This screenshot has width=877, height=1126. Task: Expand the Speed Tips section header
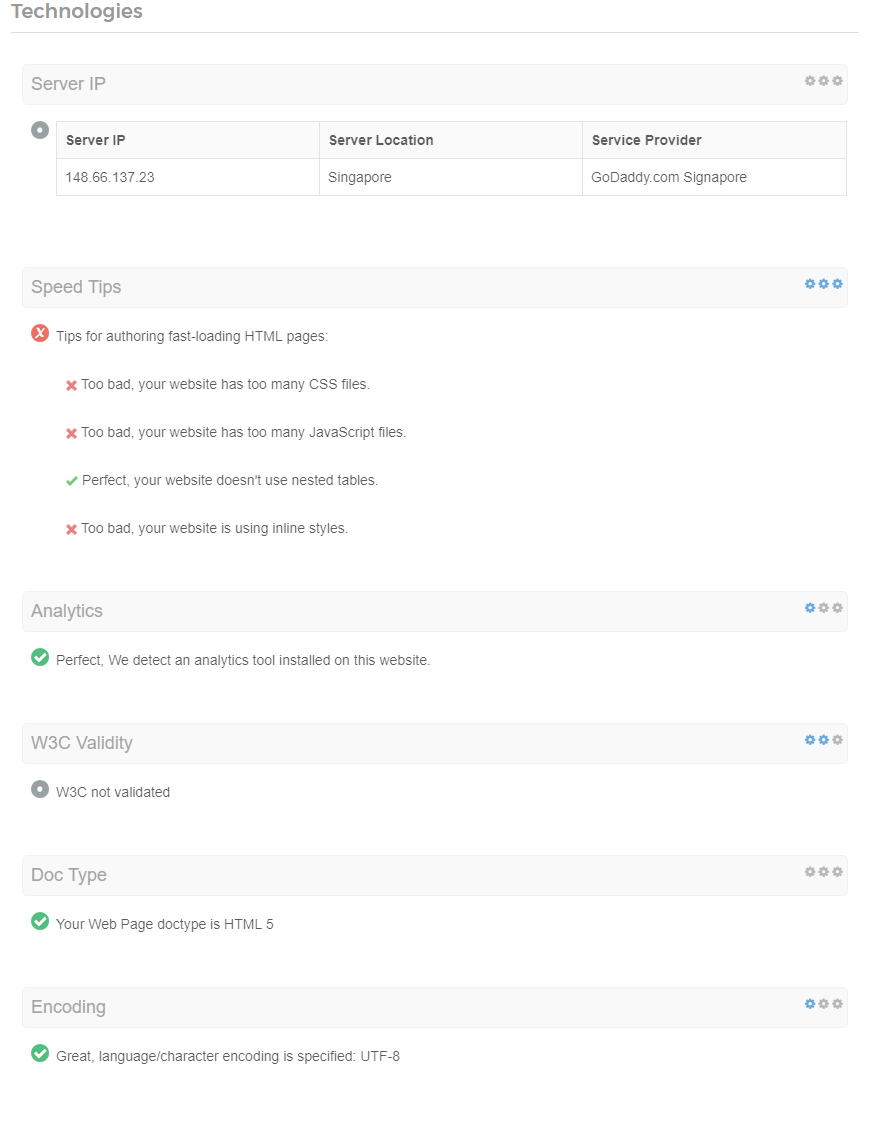435,287
